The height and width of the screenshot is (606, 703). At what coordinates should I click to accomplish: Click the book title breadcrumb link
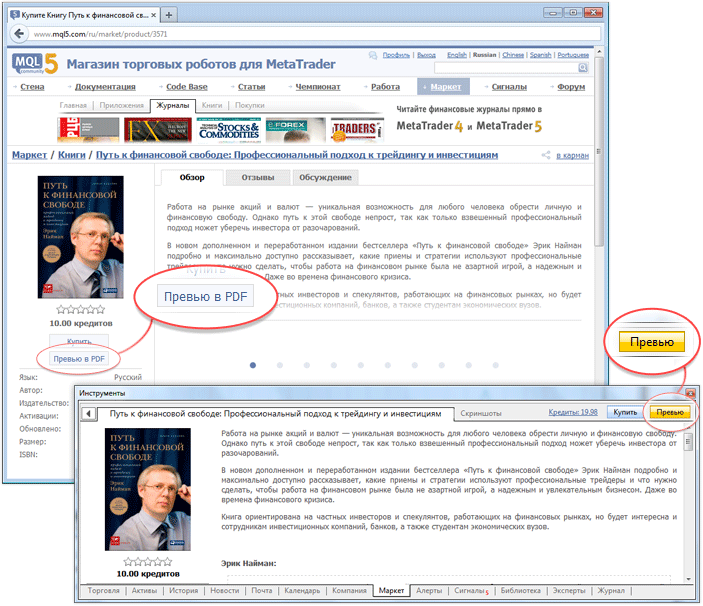pyautogui.click(x=297, y=155)
